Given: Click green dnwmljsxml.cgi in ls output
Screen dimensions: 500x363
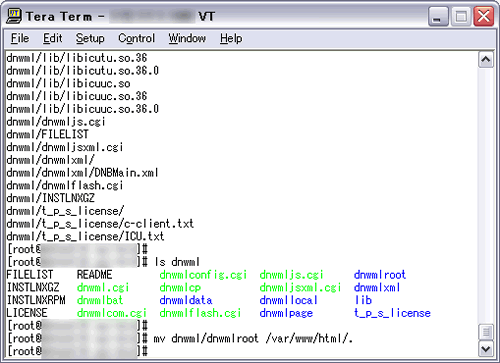Looking at the screenshot, I should pyautogui.click(x=300, y=287).
